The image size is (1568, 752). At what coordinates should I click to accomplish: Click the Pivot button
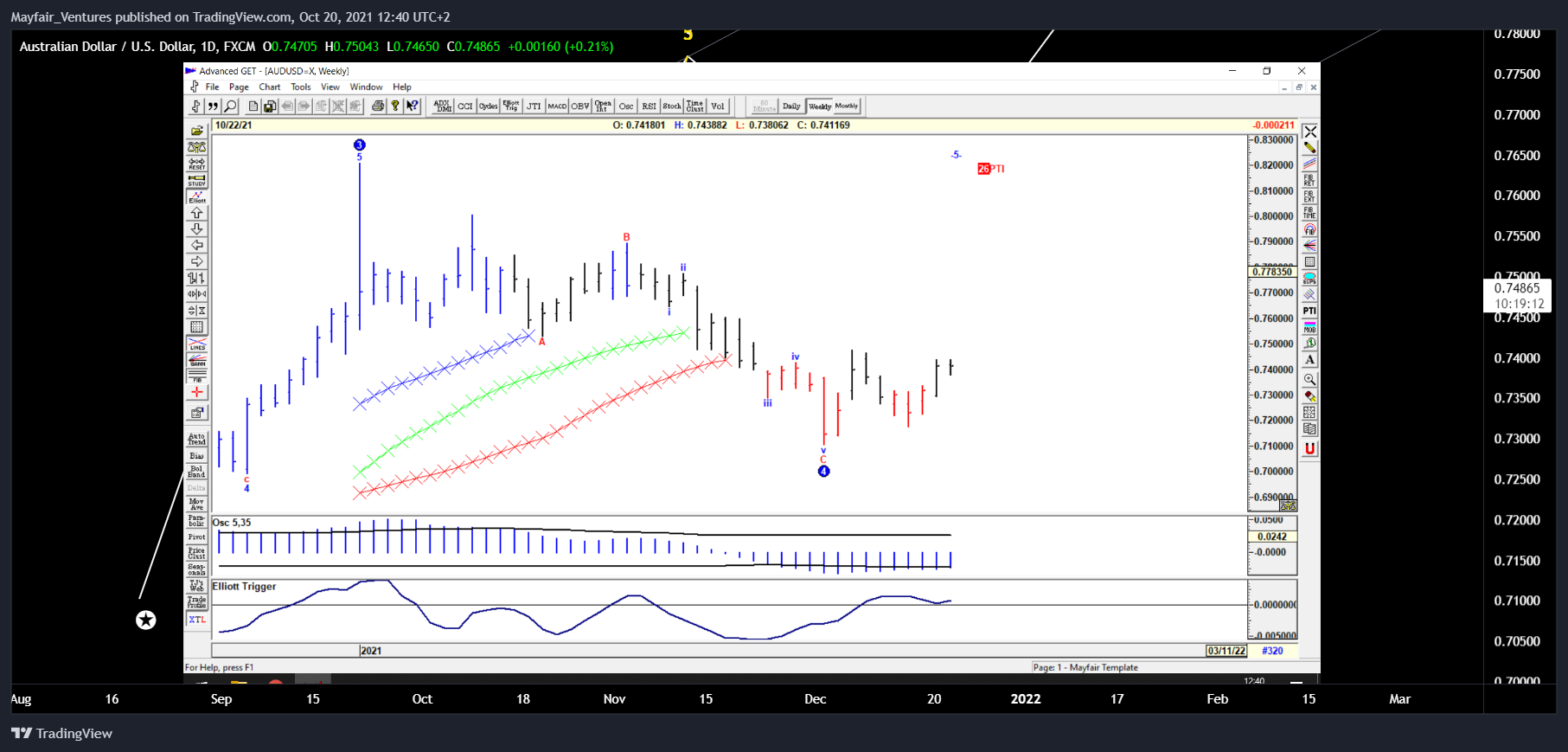click(197, 537)
